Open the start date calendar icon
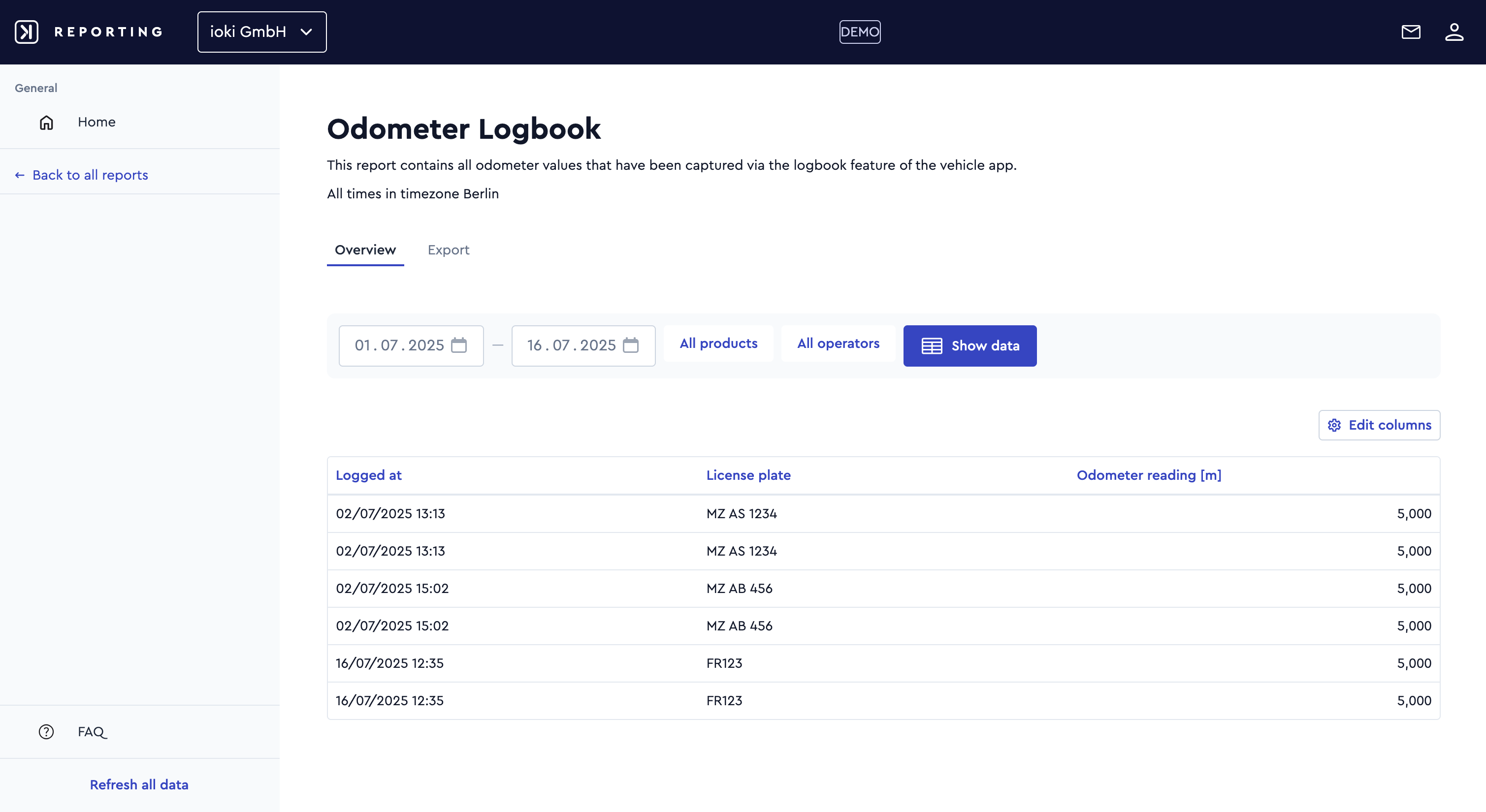The width and height of the screenshot is (1486, 812). pos(459,345)
